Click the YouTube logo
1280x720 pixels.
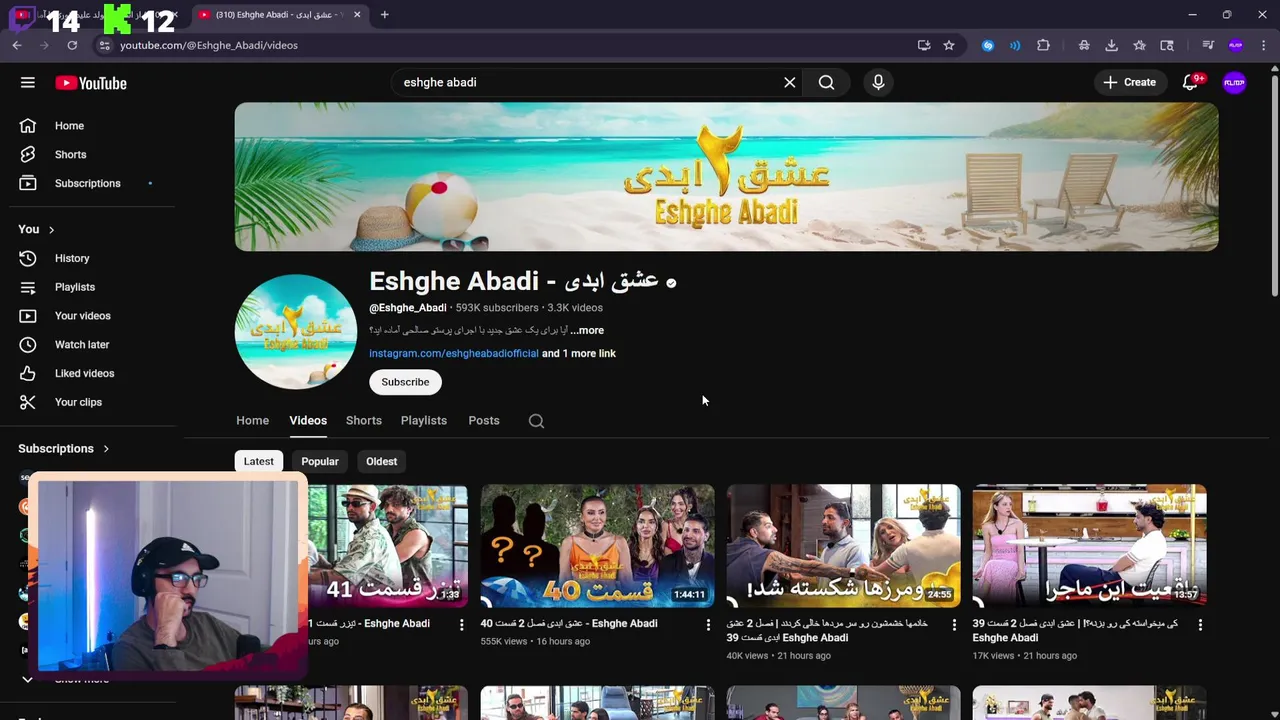pyautogui.click(x=91, y=83)
